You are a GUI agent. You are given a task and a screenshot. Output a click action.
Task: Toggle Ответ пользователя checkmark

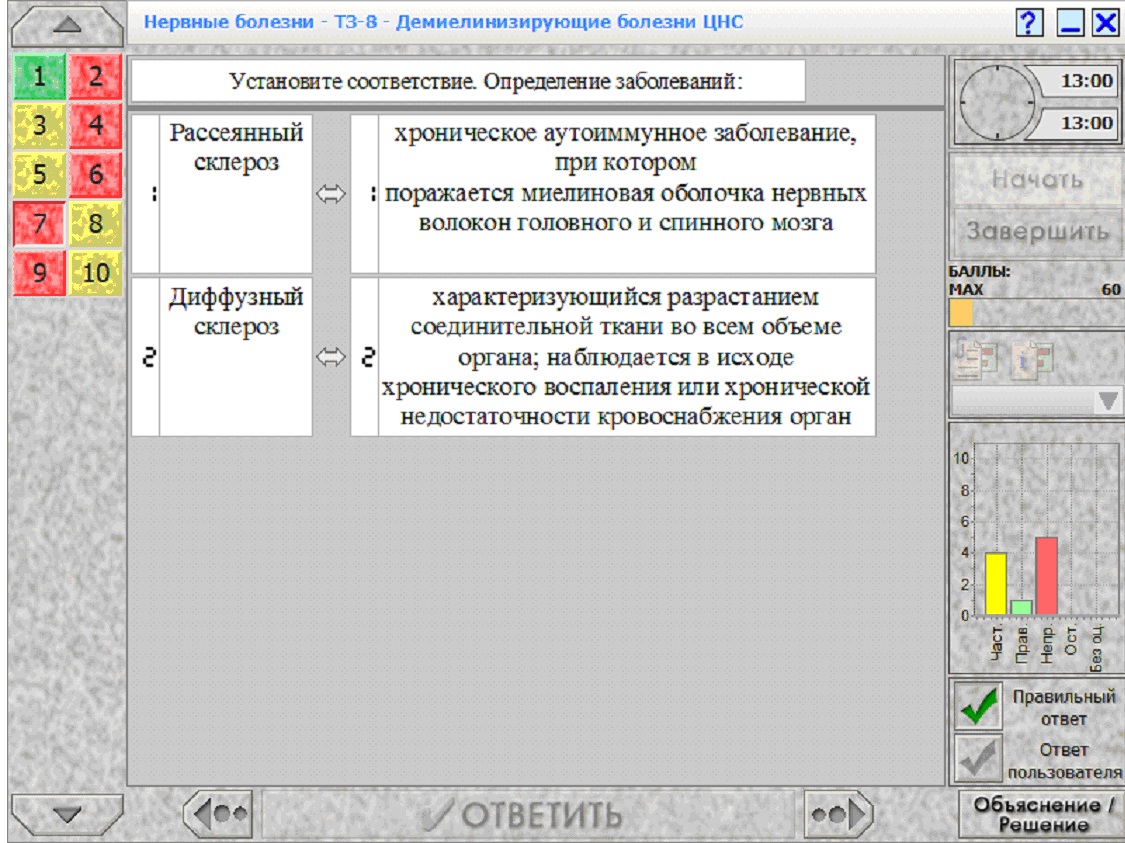[979, 758]
